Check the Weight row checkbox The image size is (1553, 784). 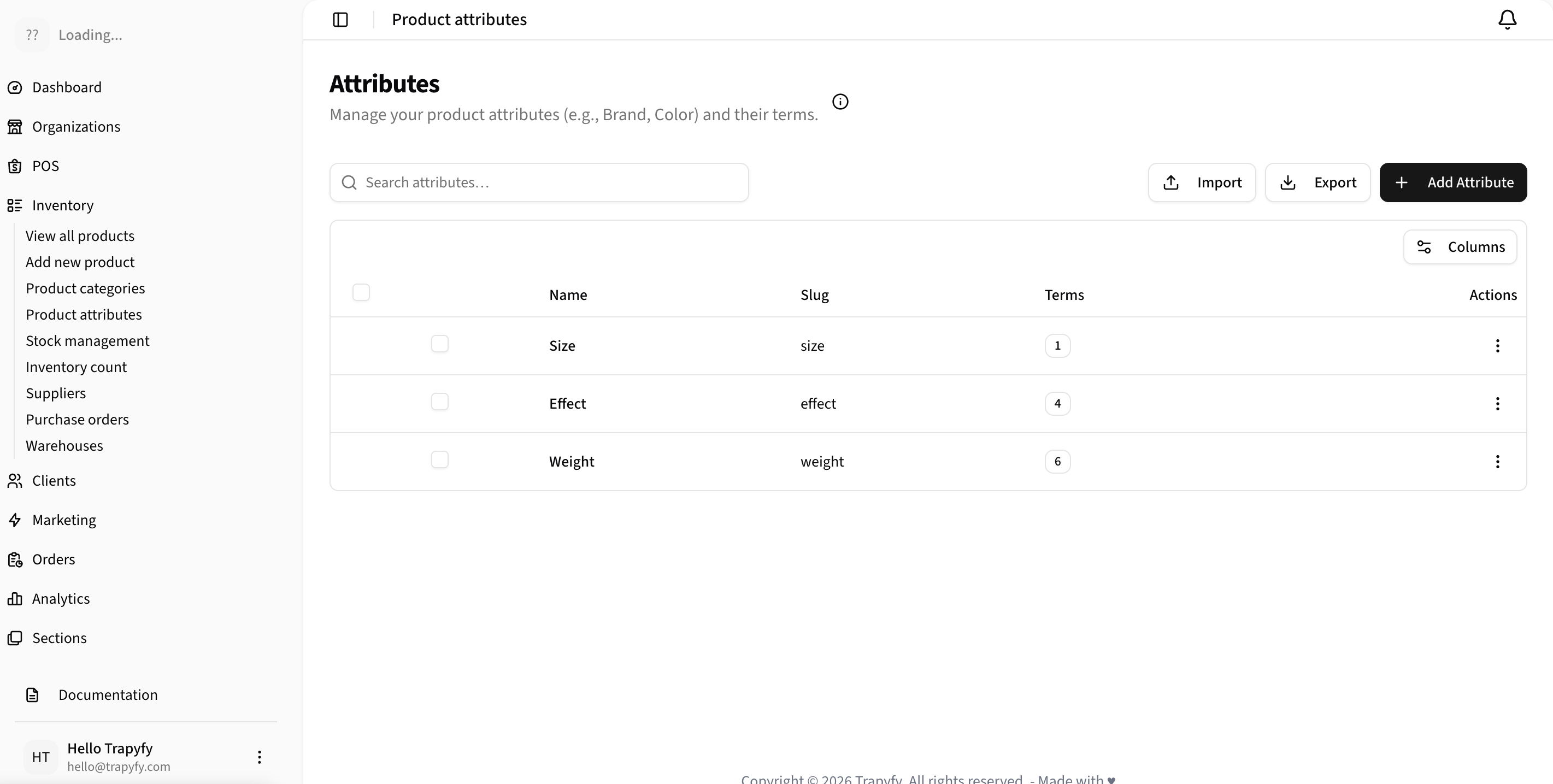coord(440,460)
